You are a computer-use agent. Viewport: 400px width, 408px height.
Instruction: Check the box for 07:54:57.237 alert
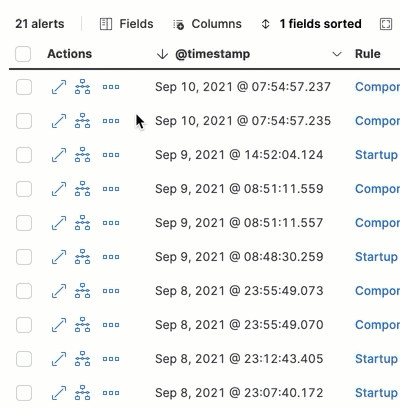24,87
